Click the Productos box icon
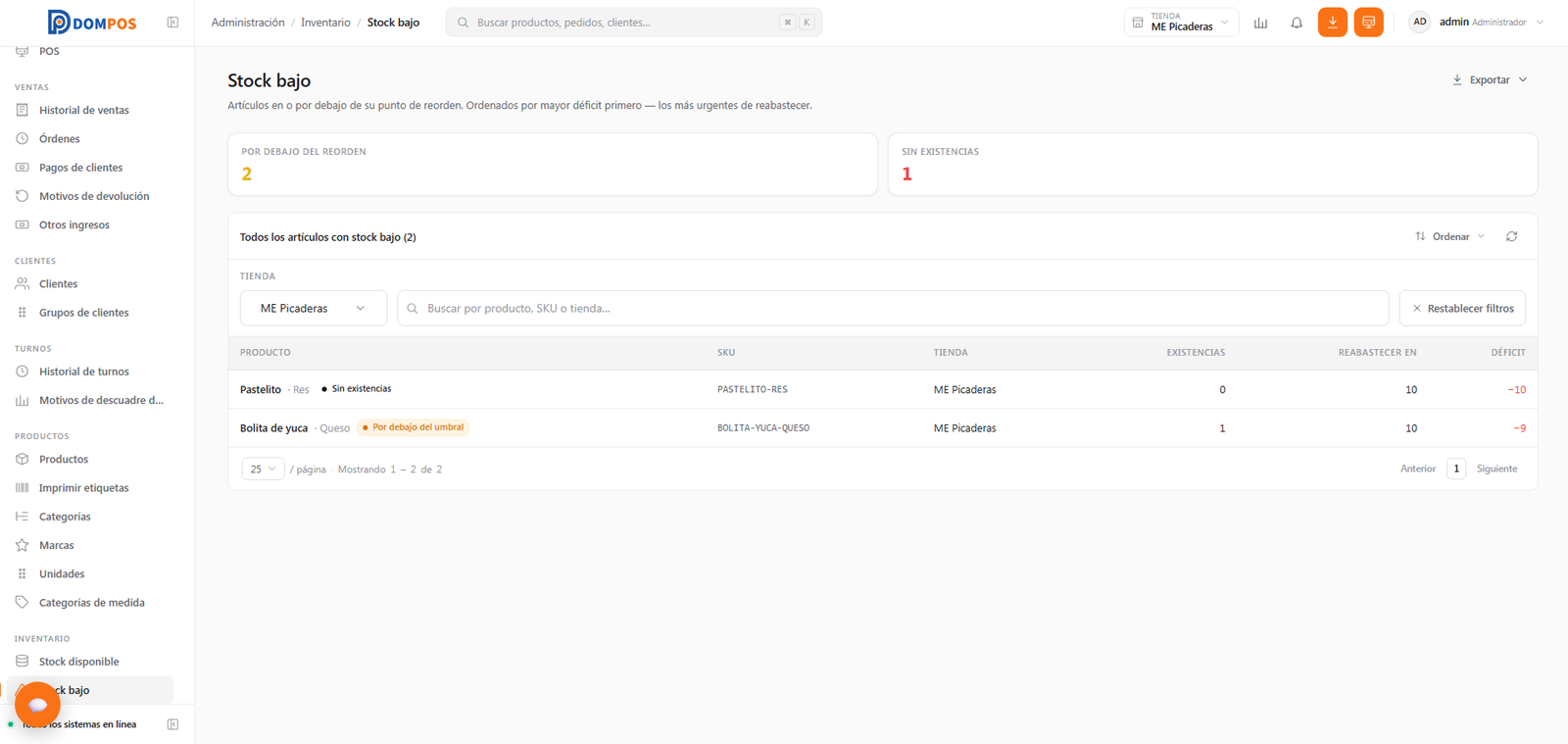The width and height of the screenshot is (1568, 744). coord(22,459)
